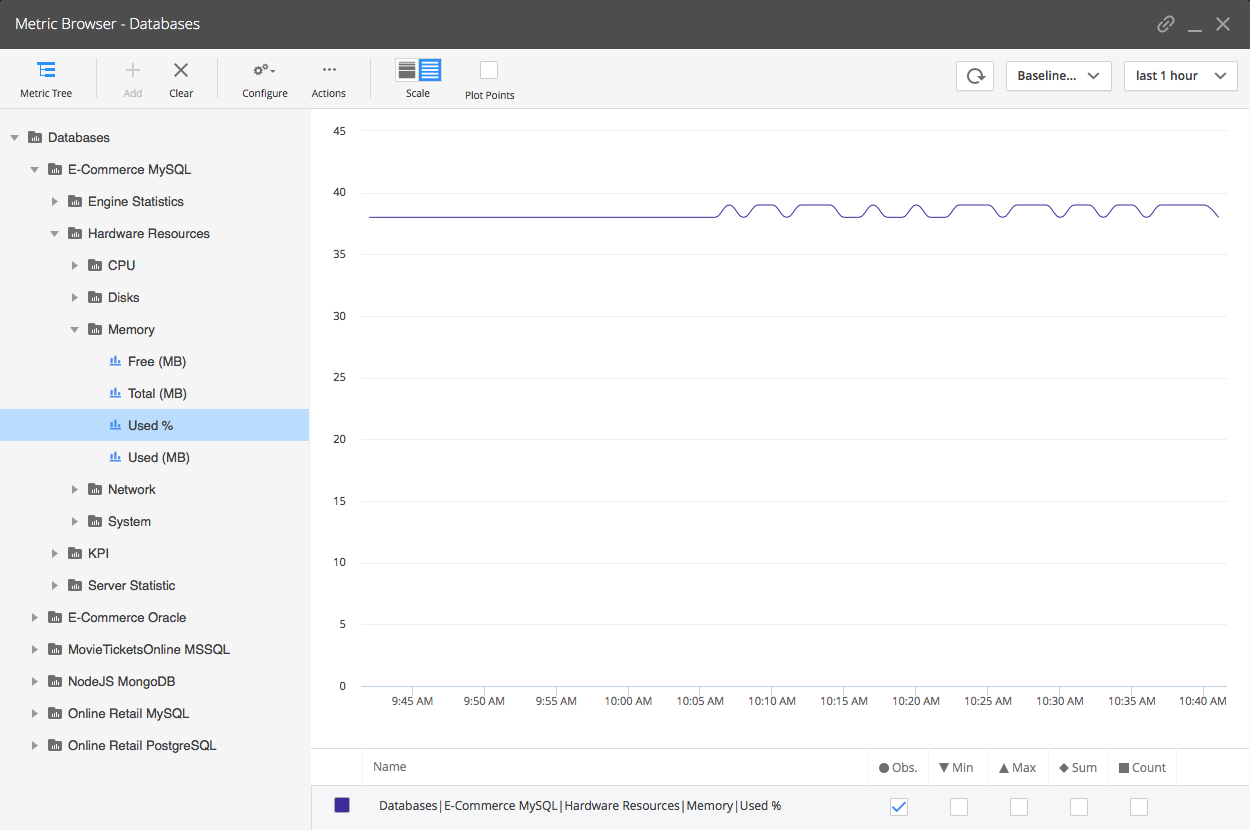
Task: Expand the System node
Action: 75,521
